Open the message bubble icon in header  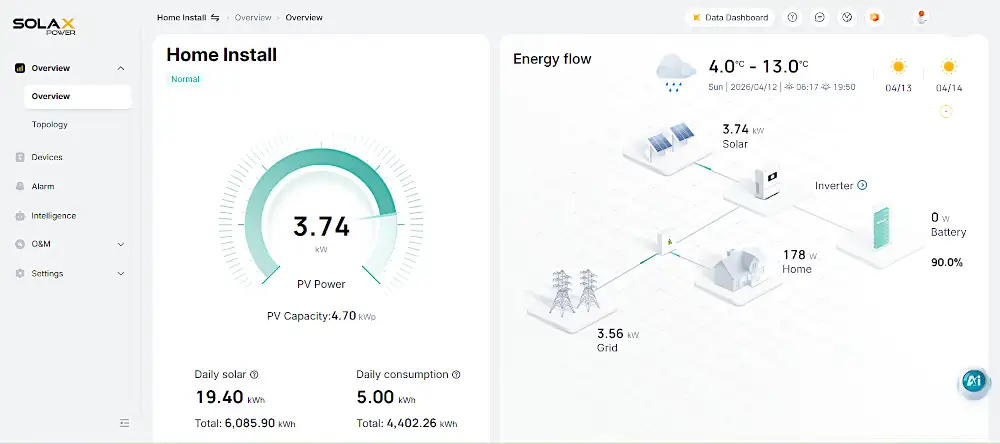click(820, 18)
